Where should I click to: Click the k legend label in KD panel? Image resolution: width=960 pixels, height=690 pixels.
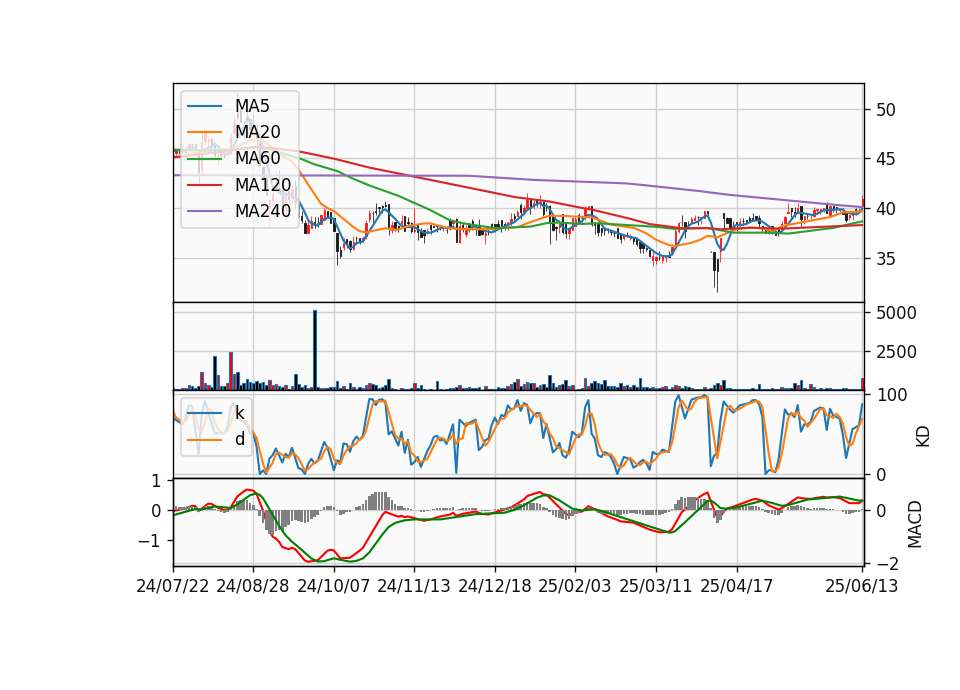click(239, 413)
